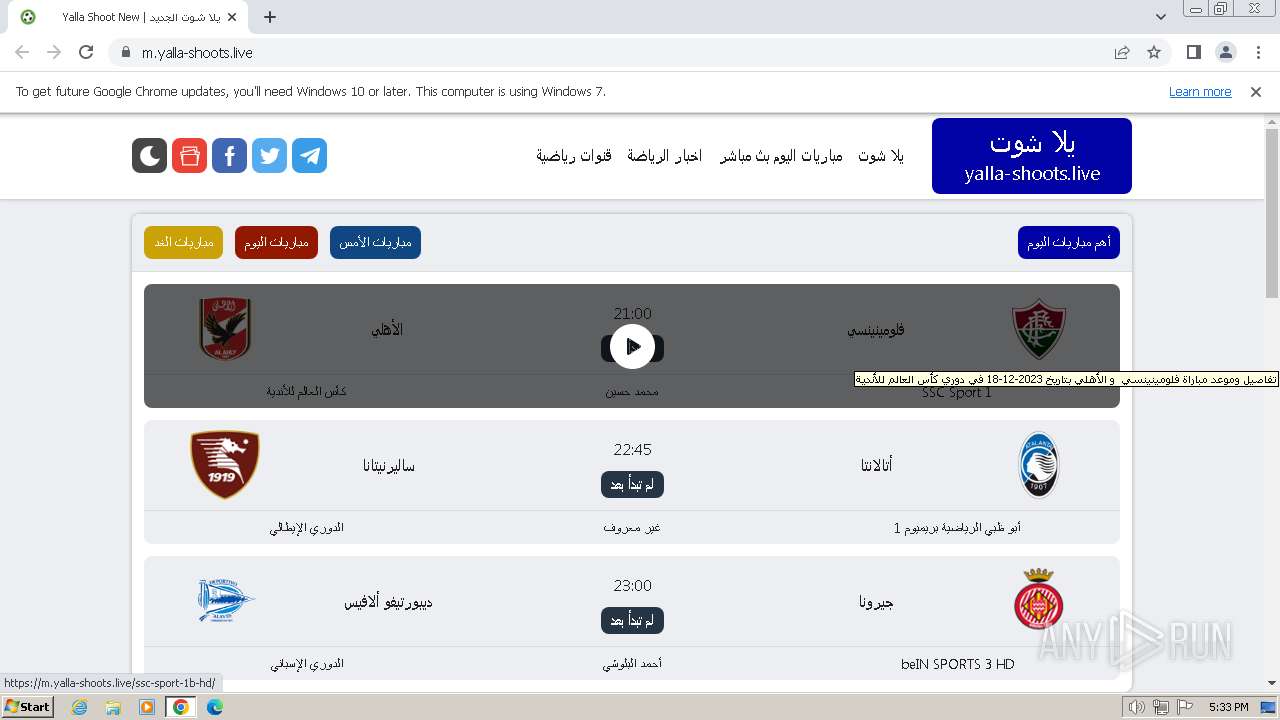Play the Fluminense vs Al Ahly match
This screenshot has height=720, width=1280.
(x=632, y=347)
